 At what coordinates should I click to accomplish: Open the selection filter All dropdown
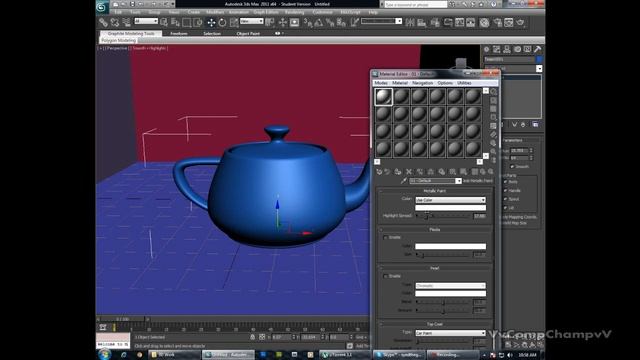tap(146, 21)
